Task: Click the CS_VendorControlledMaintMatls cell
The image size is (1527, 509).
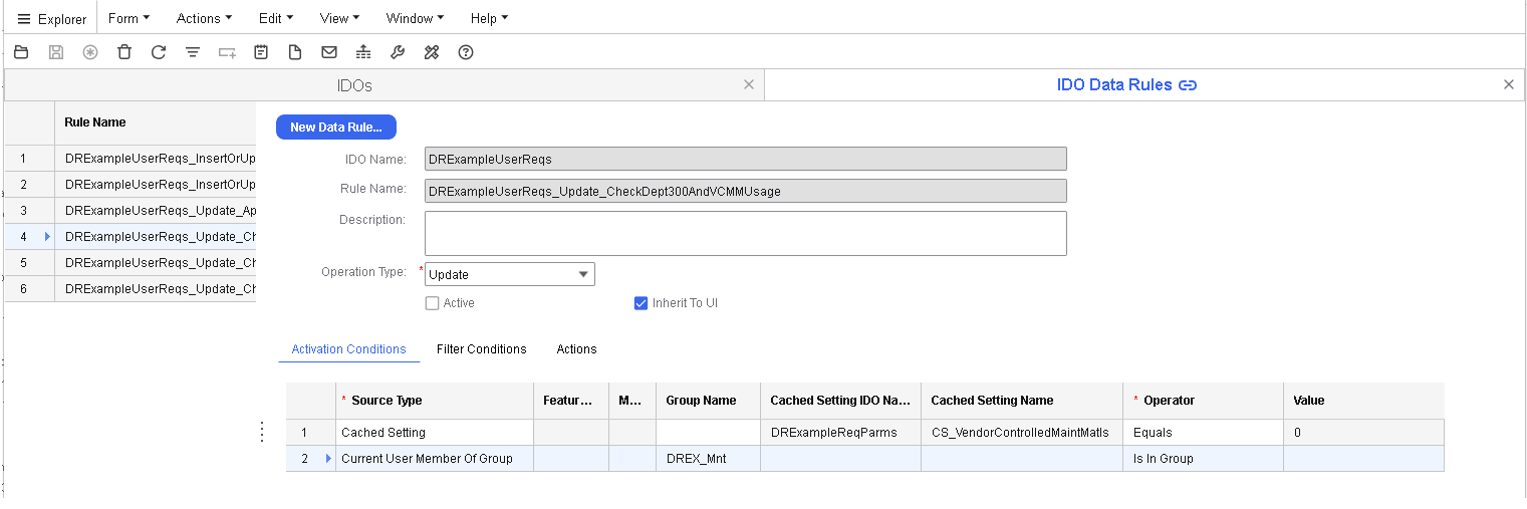Action: [1022, 433]
